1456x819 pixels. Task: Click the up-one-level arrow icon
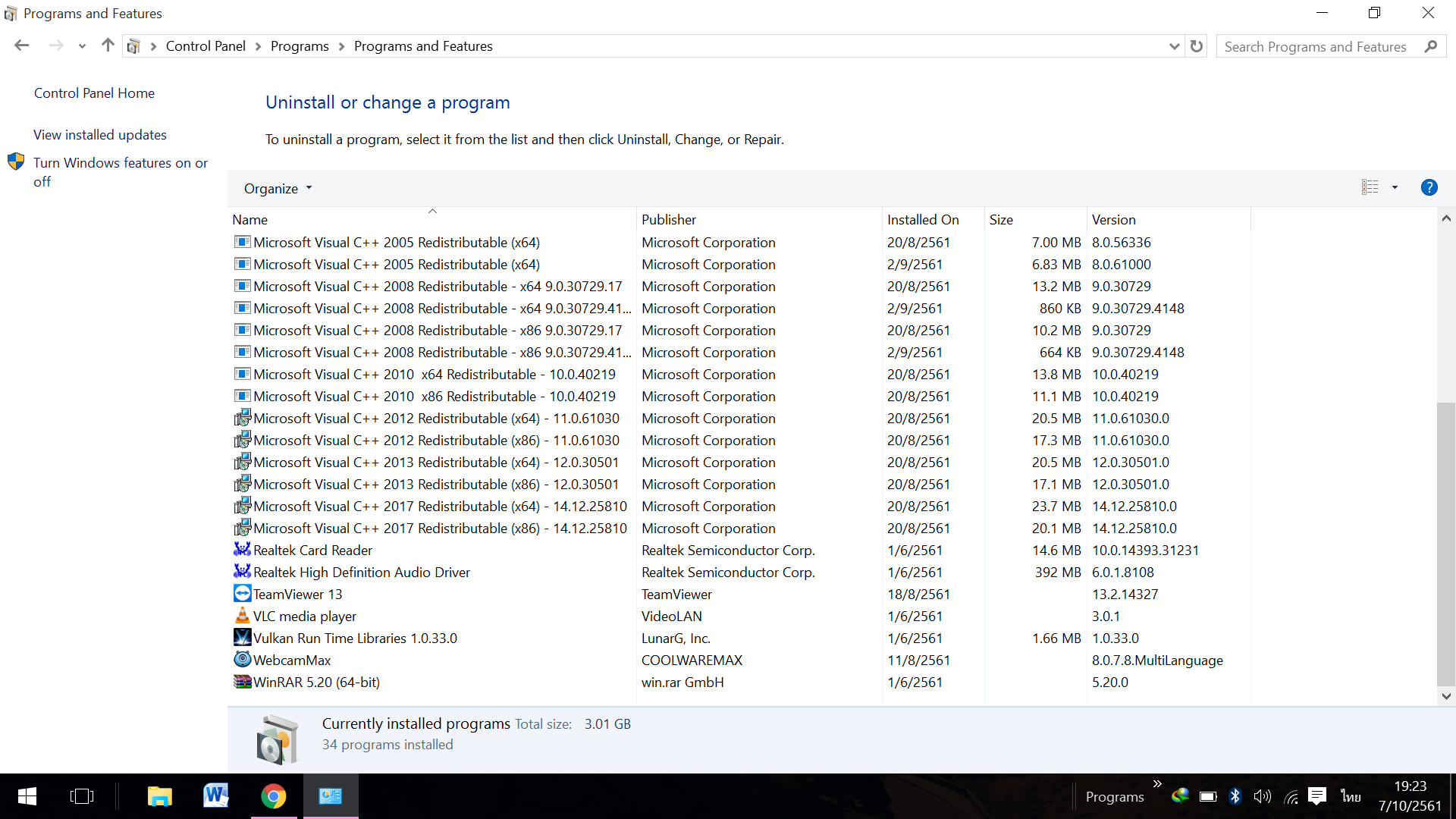tap(108, 45)
